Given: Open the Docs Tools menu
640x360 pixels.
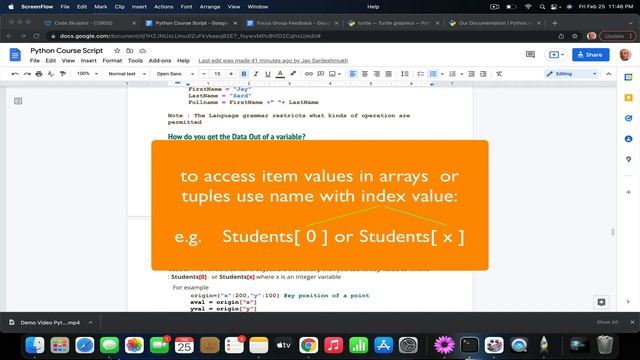Looking at the screenshot, I should point(135,60).
